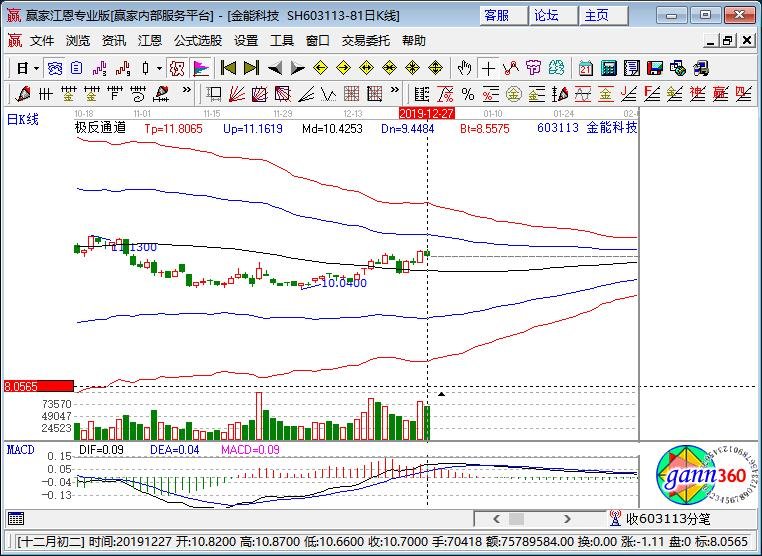Select the F fan-lines tool
The width and height of the screenshot is (762, 556).
[x=651, y=93]
